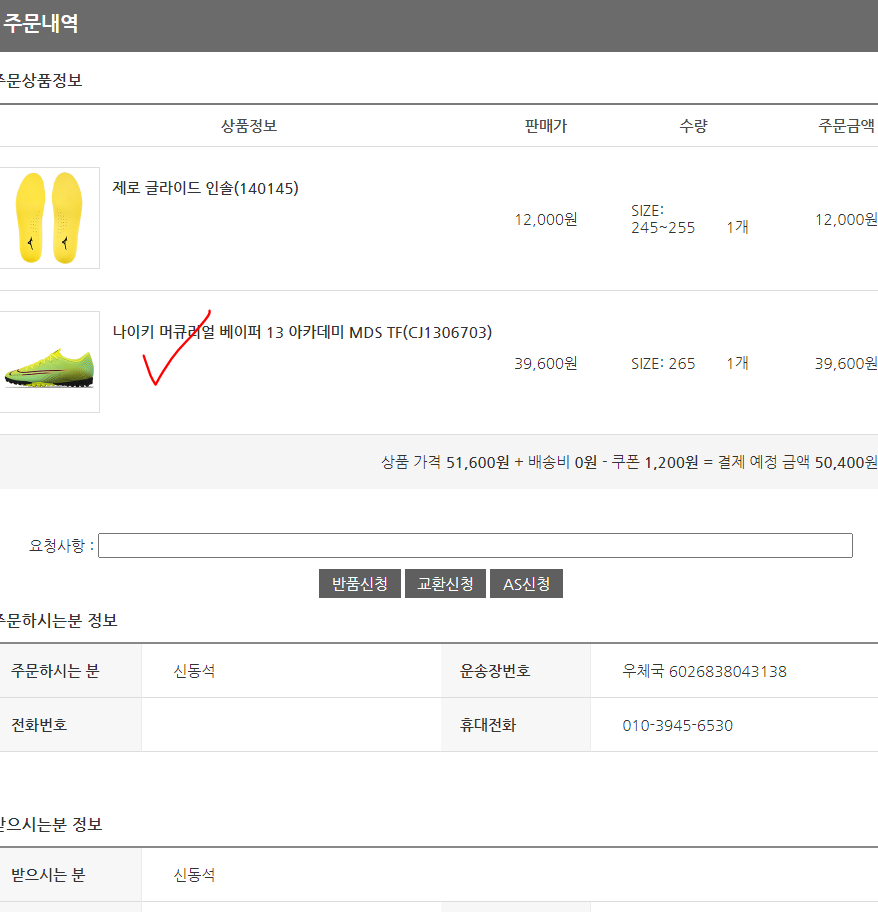The image size is (878, 912).
Task: Click the 판매가 column header
Action: [x=545, y=126]
